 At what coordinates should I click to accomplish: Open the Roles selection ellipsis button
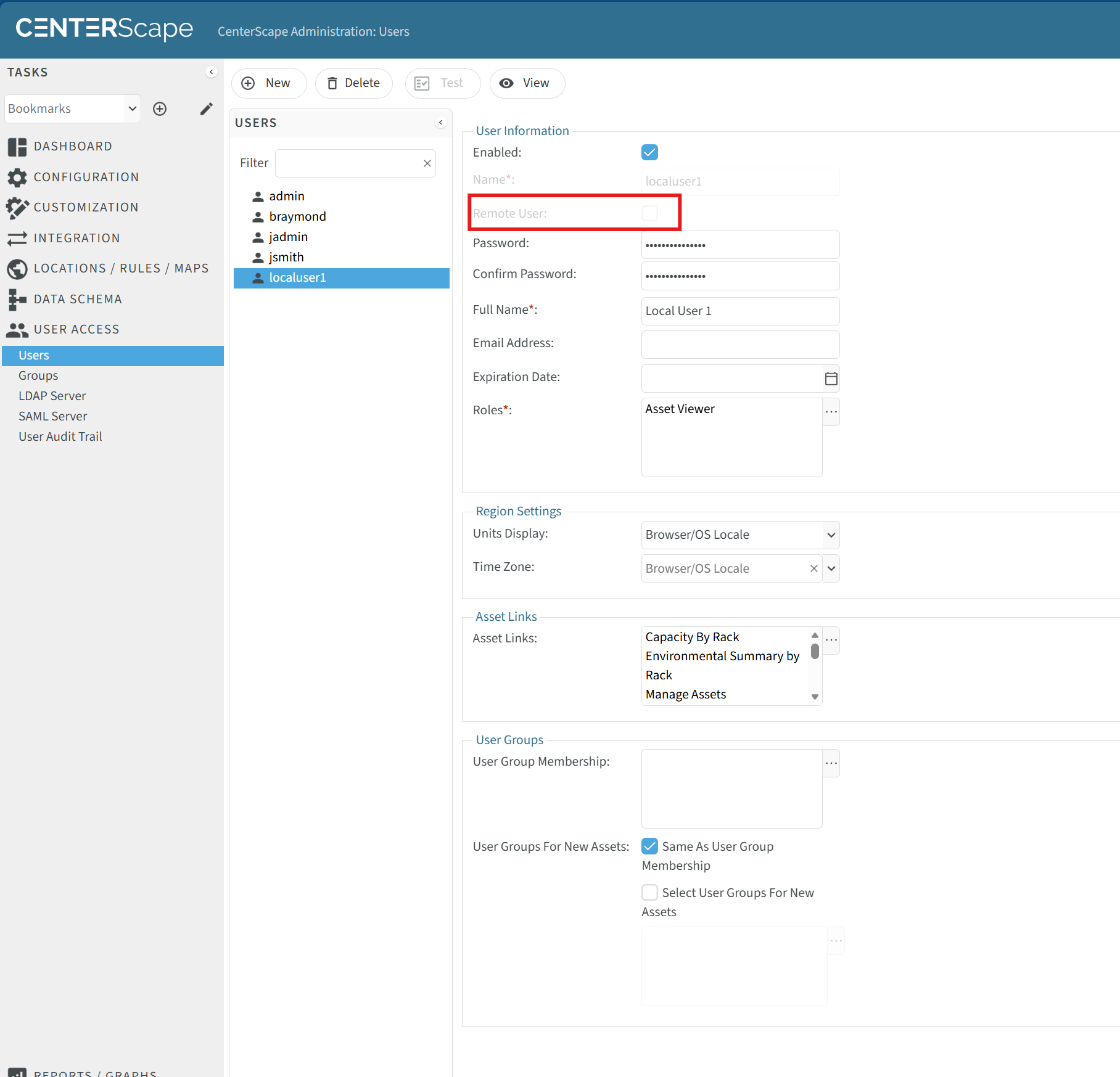click(x=831, y=412)
